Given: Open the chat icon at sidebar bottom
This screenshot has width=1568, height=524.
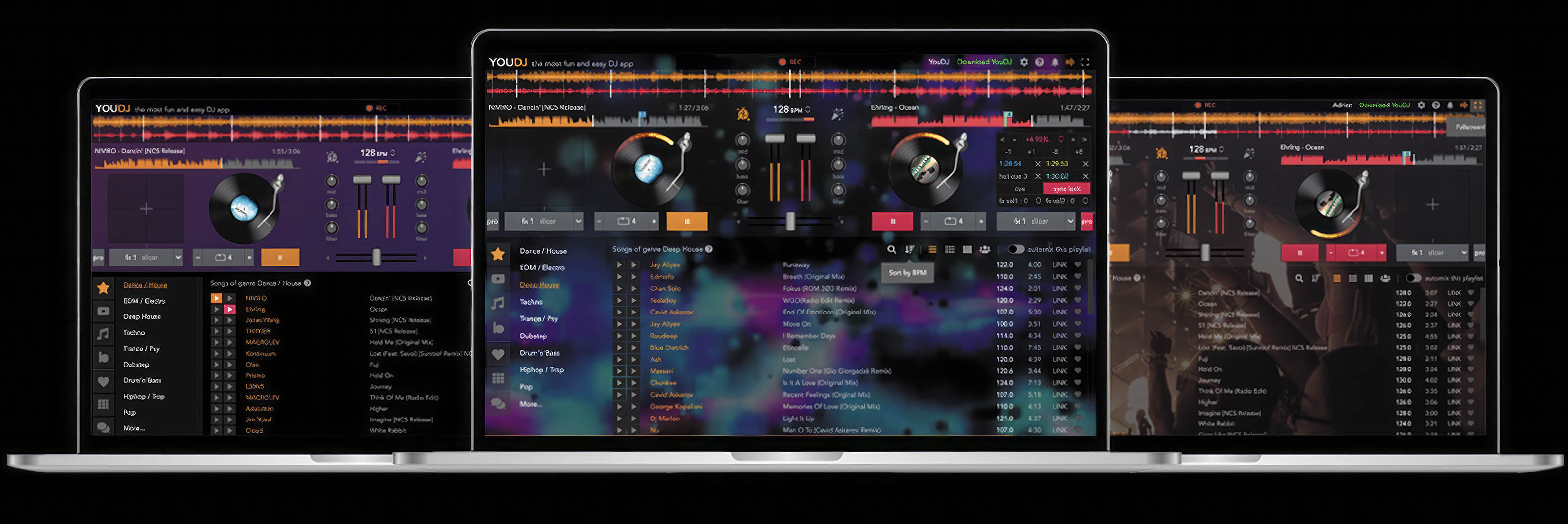Looking at the screenshot, I should (498, 404).
